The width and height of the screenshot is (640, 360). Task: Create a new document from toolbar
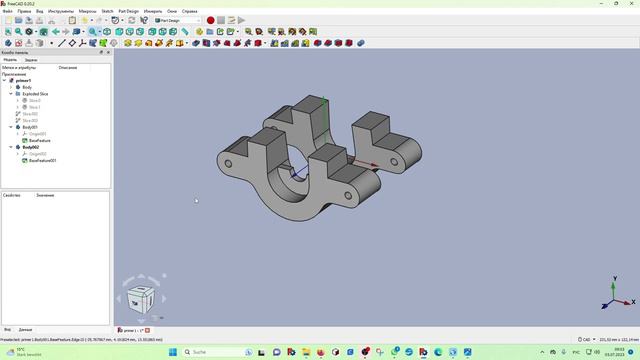[x=8, y=20]
